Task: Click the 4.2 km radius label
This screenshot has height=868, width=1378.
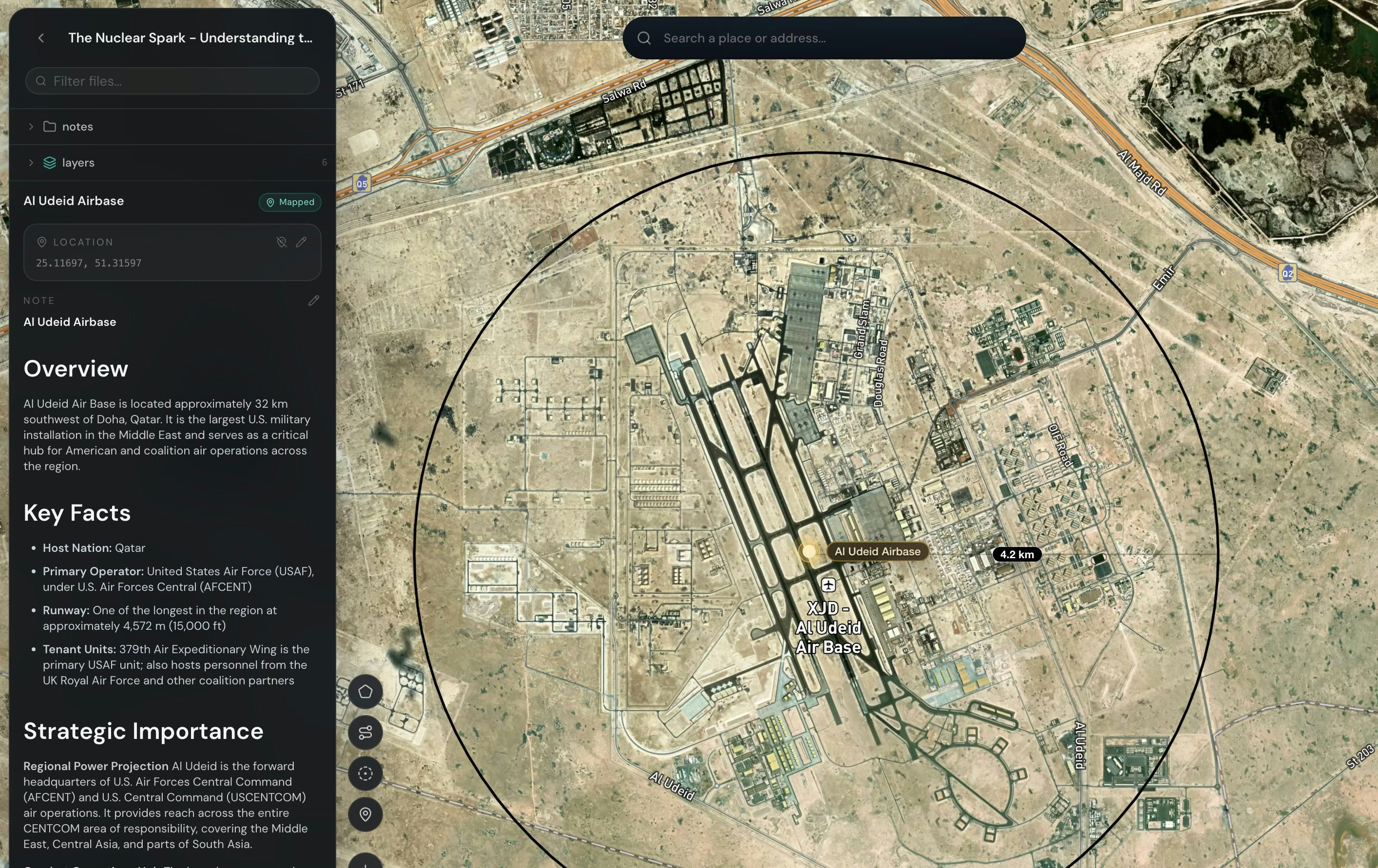Action: [1016, 554]
